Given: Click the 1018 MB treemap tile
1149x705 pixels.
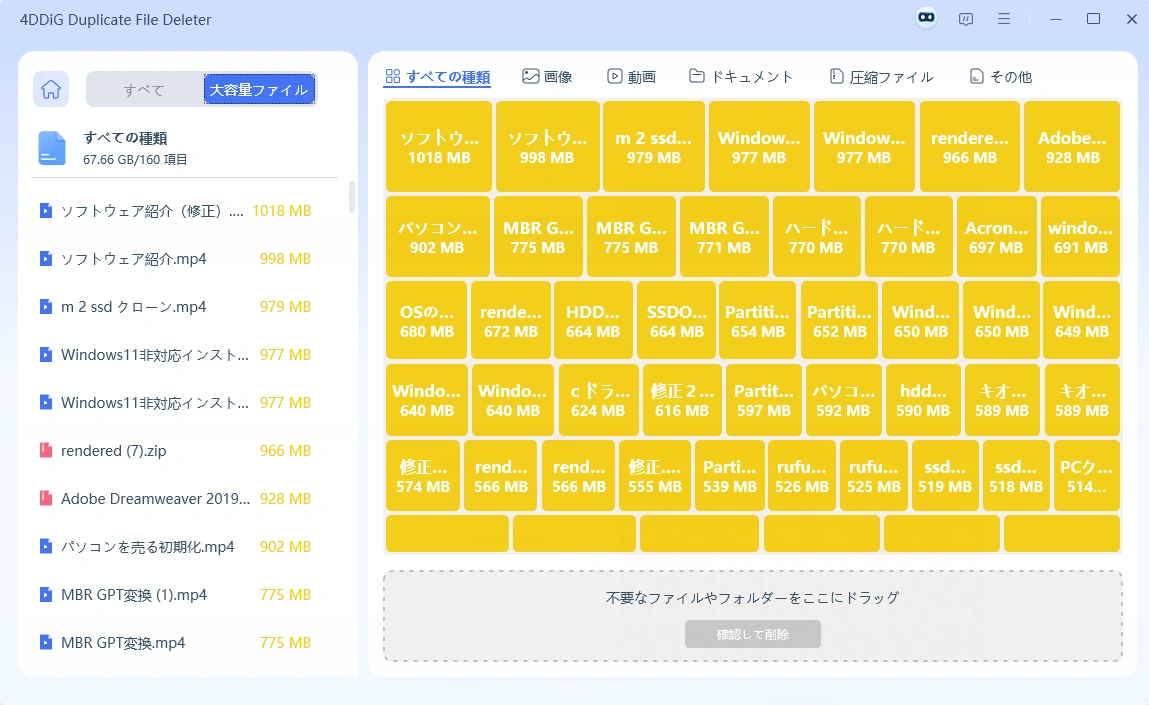Looking at the screenshot, I should [439, 147].
